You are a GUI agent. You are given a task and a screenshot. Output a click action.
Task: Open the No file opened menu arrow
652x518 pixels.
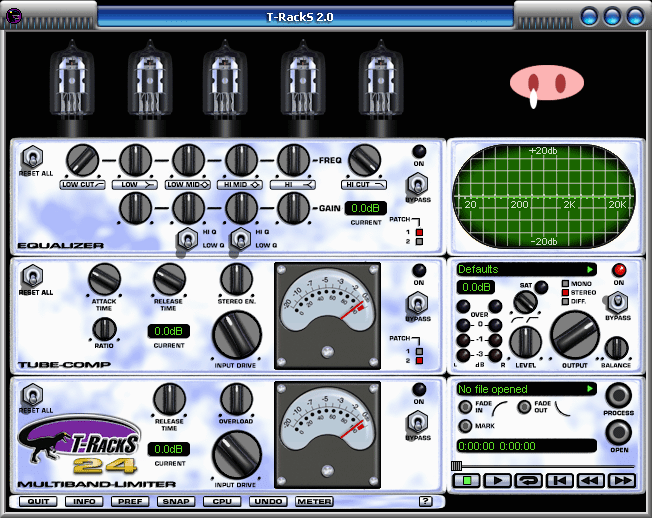[590, 389]
